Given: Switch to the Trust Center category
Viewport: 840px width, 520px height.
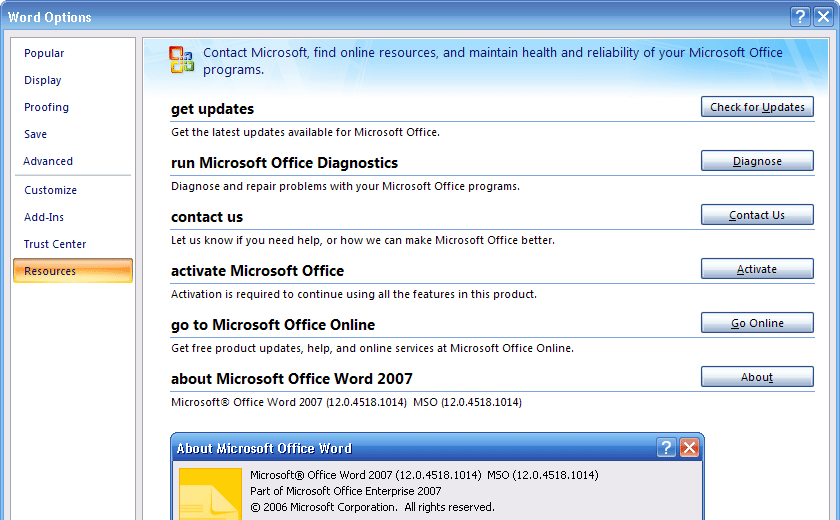Looking at the screenshot, I should [55, 244].
